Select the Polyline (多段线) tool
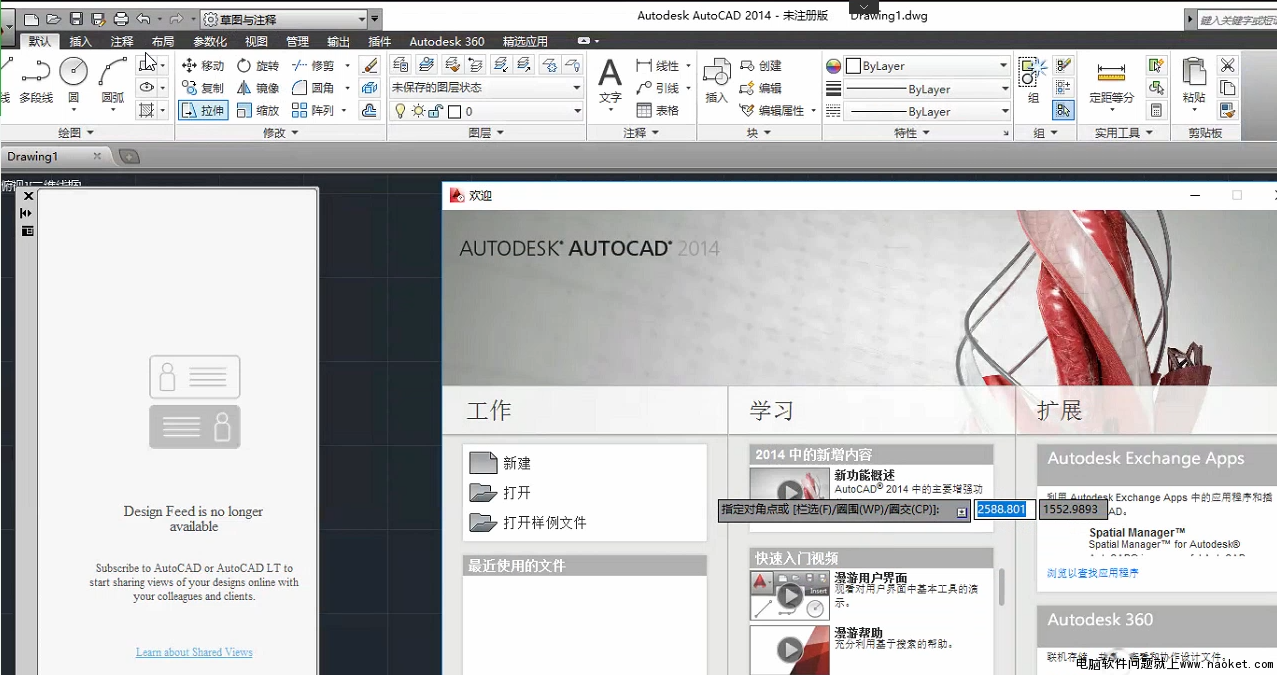Image resolution: width=1277 pixels, height=675 pixels. (36, 81)
